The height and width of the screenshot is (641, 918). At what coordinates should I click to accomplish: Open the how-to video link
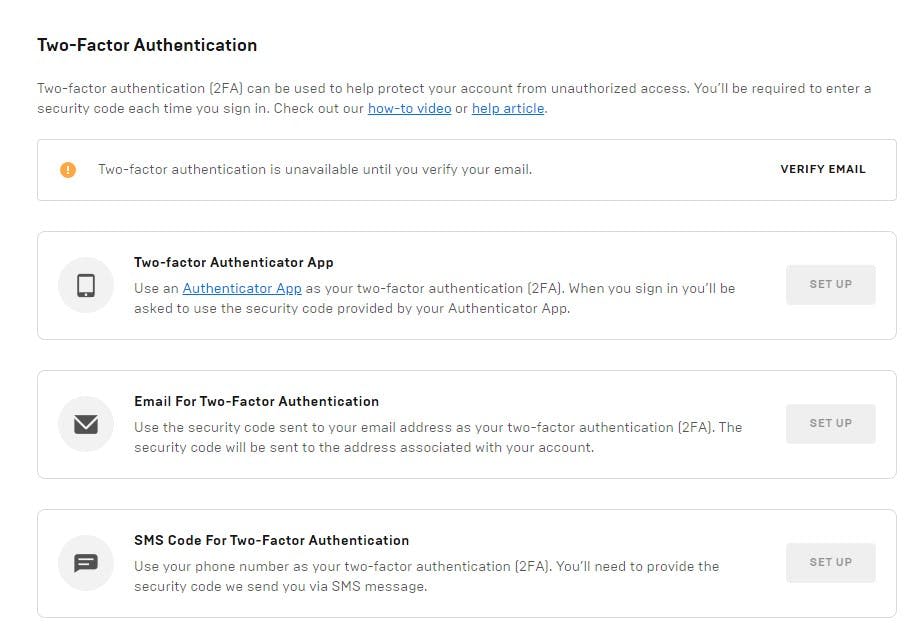409,108
